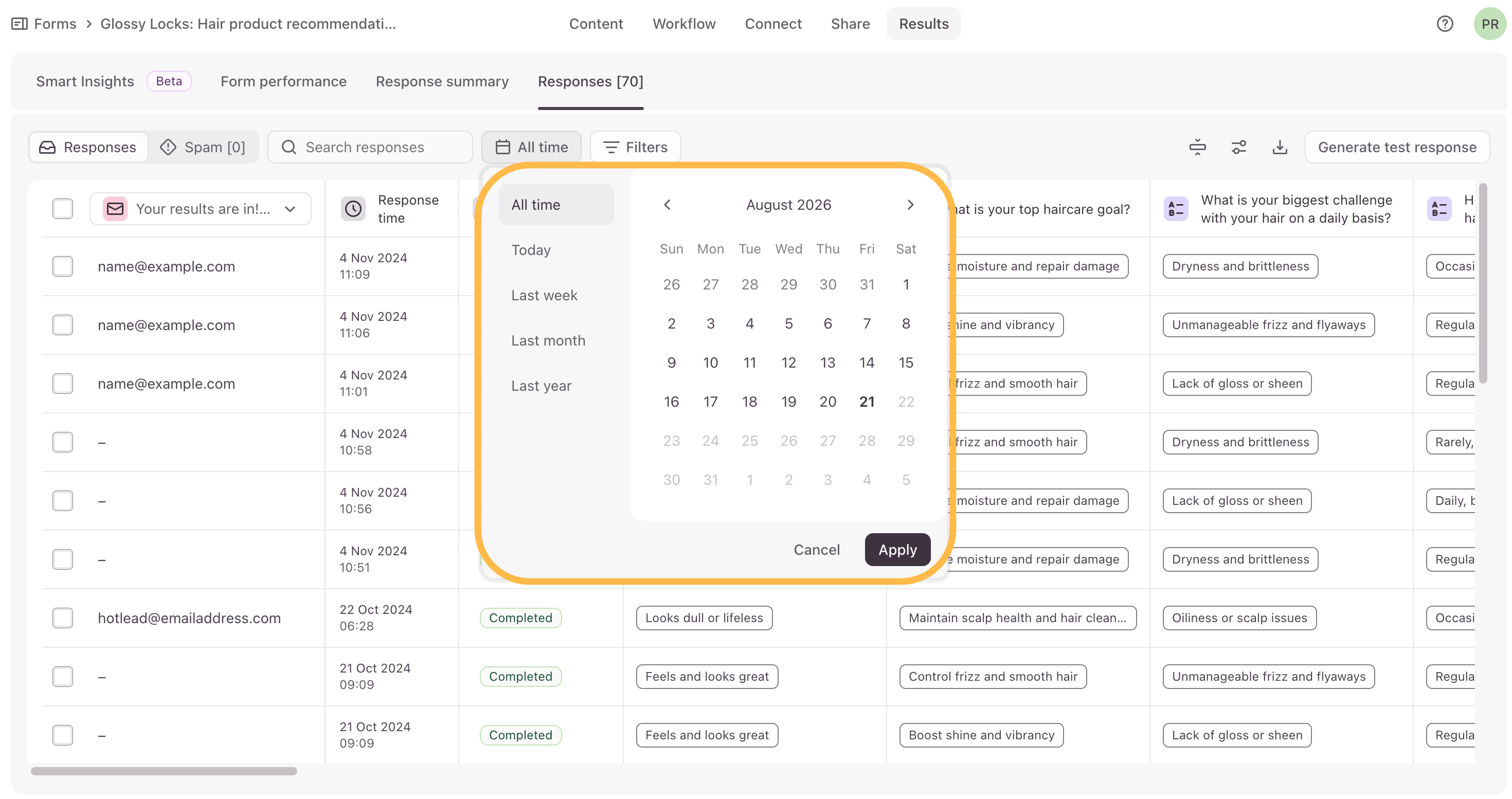1512x799 pixels.
Task: Click the Search responses field
Action: click(x=370, y=147)
